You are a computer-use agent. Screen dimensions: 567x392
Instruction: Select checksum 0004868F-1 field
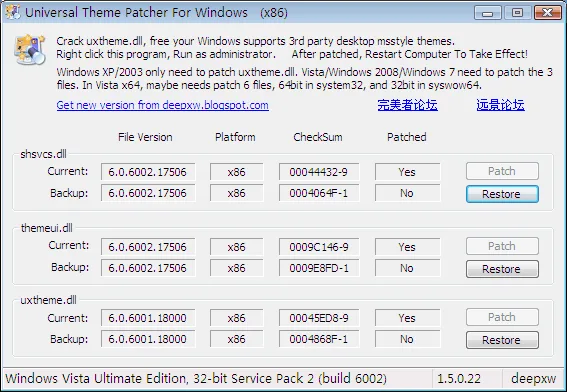coord(319,339)
